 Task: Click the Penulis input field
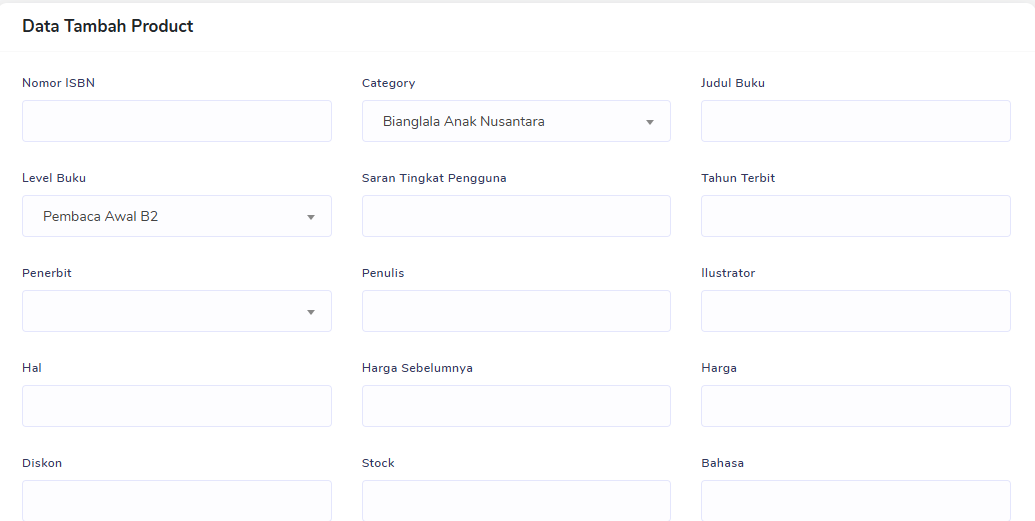(x=515, y=311)
